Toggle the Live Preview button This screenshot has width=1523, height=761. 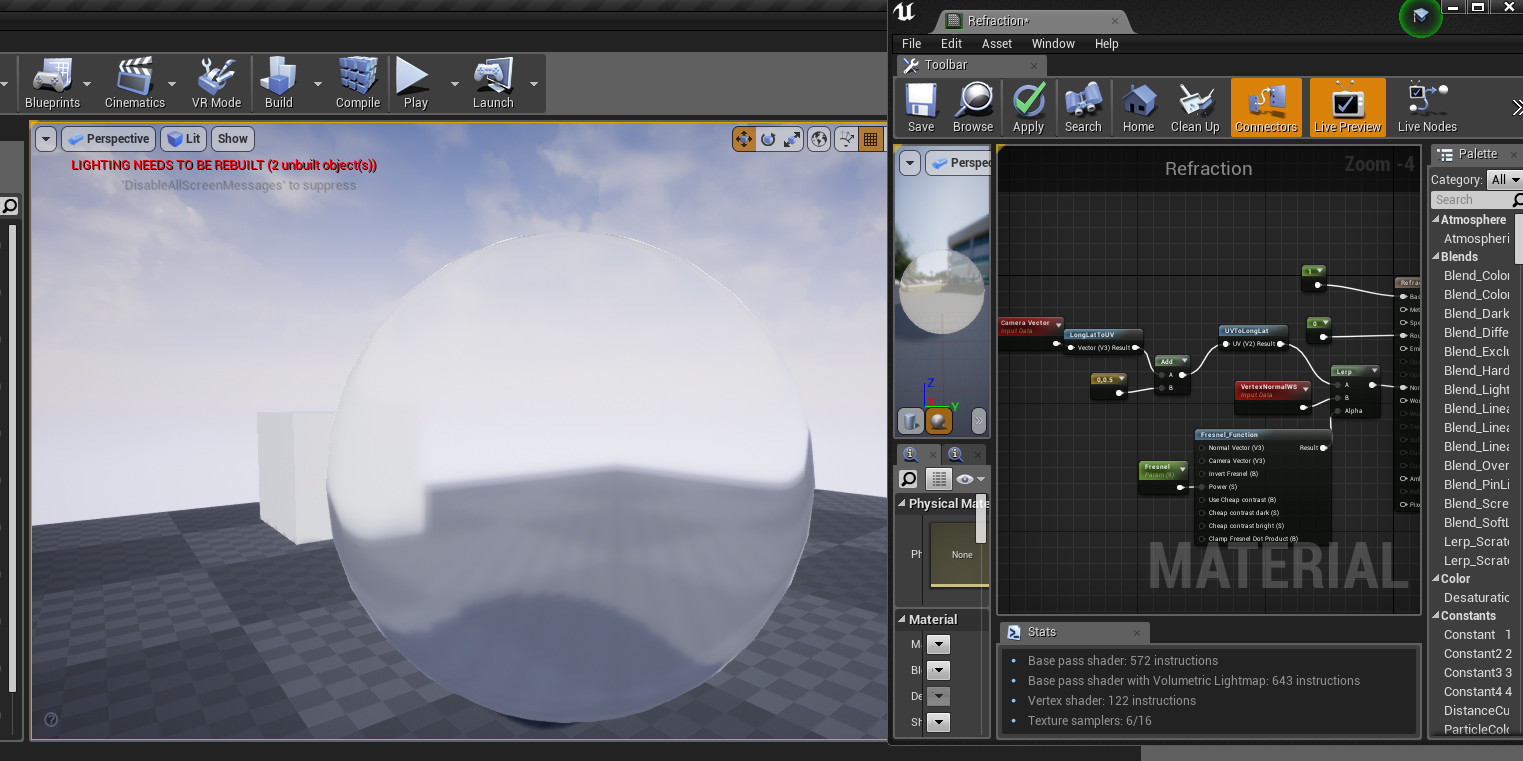1346,105
